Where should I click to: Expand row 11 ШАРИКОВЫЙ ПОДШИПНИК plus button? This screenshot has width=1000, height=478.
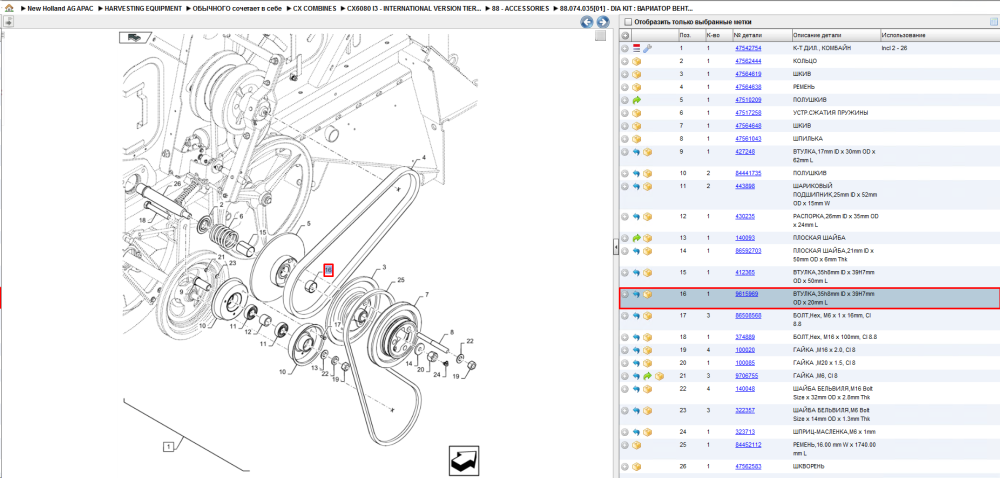click(x=625, y=186)
